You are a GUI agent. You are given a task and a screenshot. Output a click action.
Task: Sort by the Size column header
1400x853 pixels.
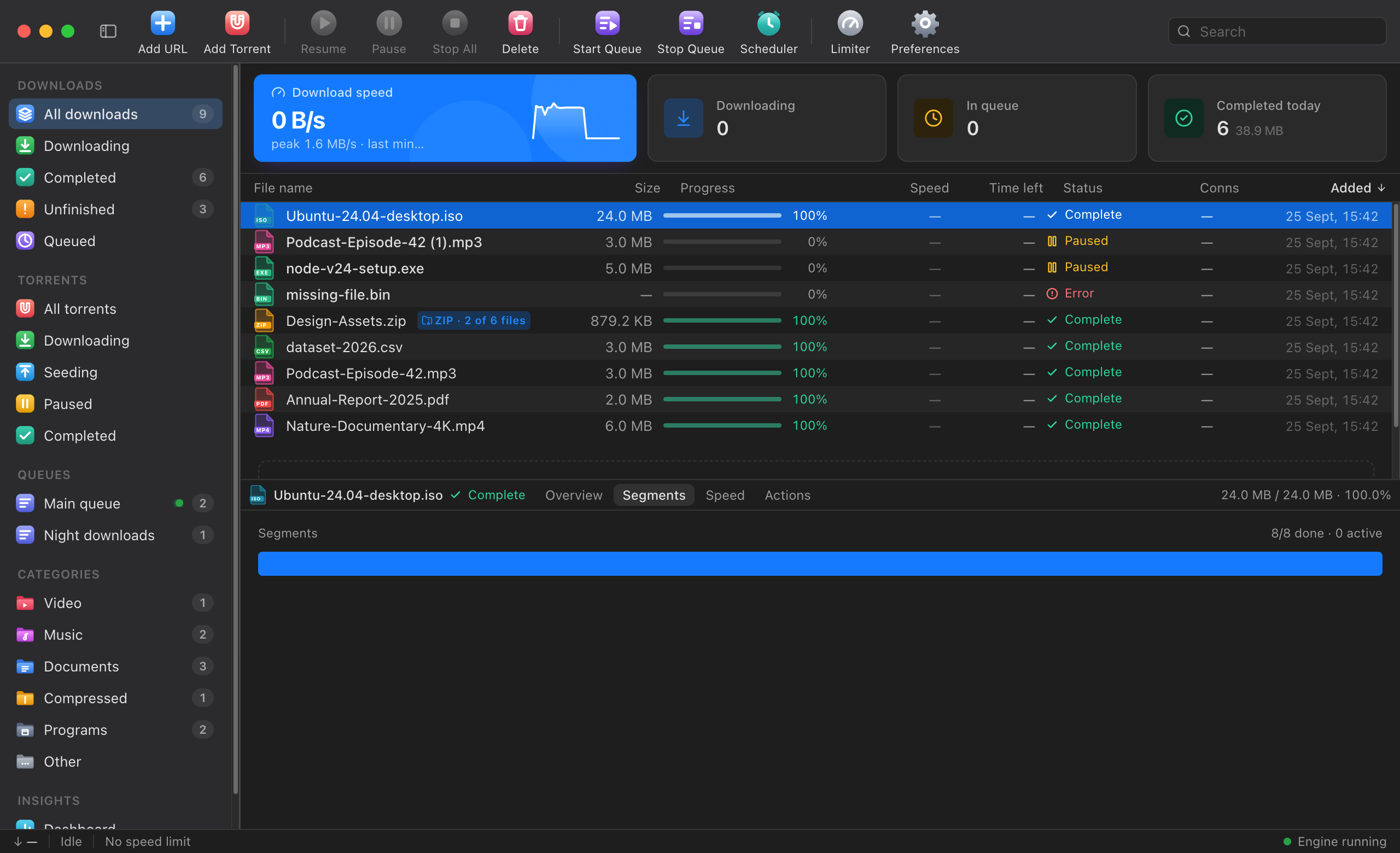tap(647, 188)
